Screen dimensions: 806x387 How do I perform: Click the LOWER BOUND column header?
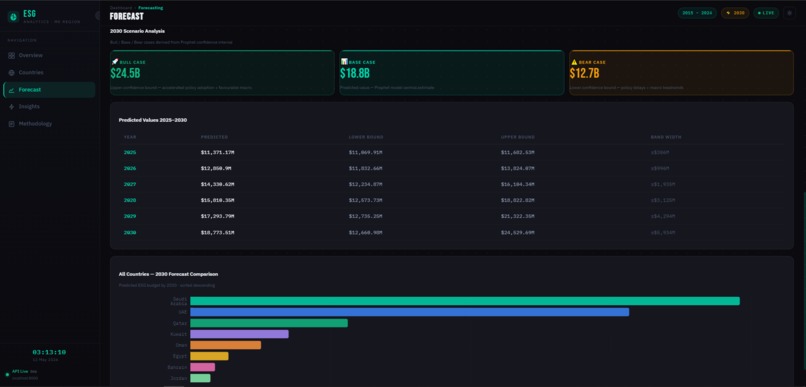(366, 137)
